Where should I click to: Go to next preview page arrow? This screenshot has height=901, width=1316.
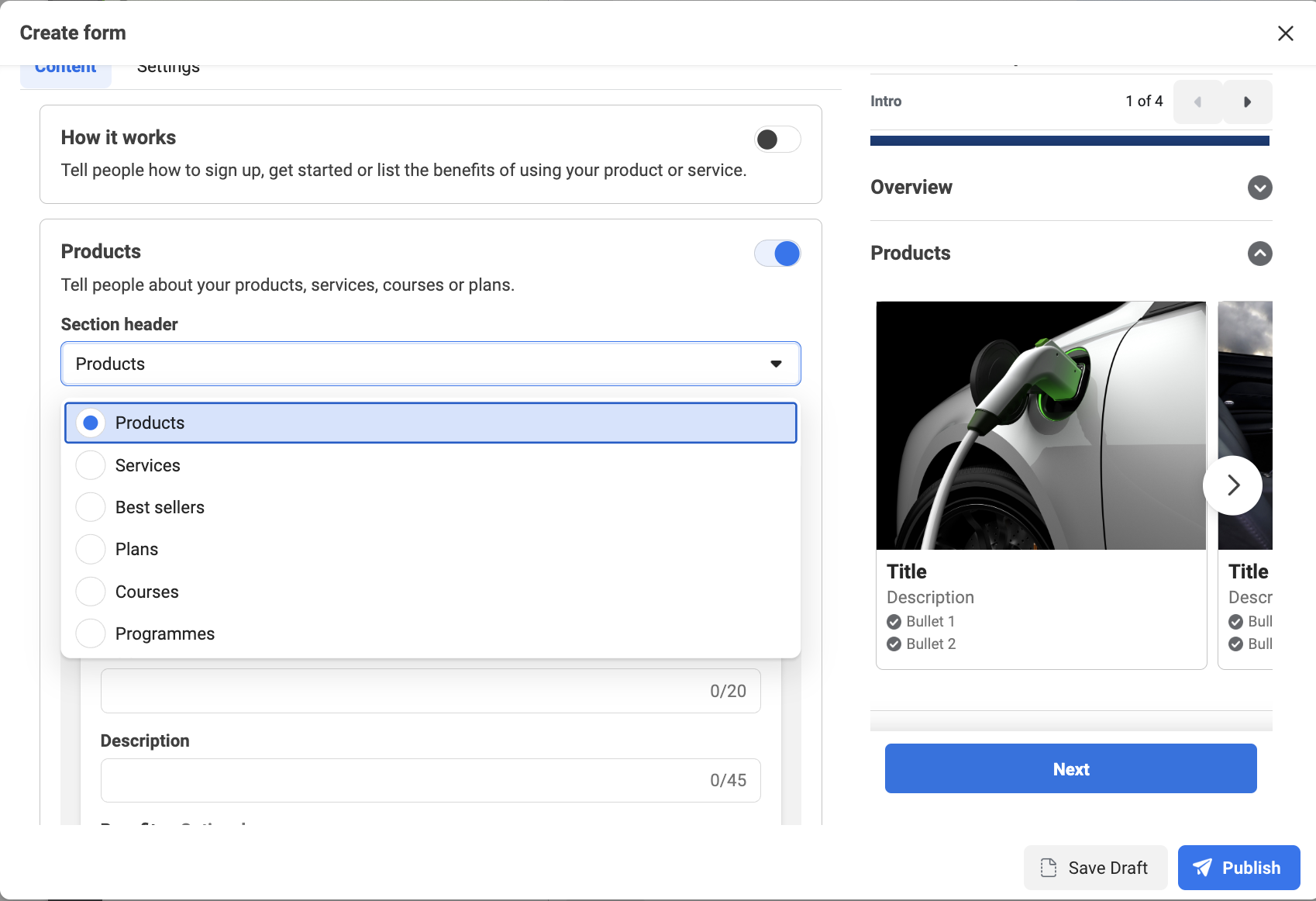(x=1247, y=102)
